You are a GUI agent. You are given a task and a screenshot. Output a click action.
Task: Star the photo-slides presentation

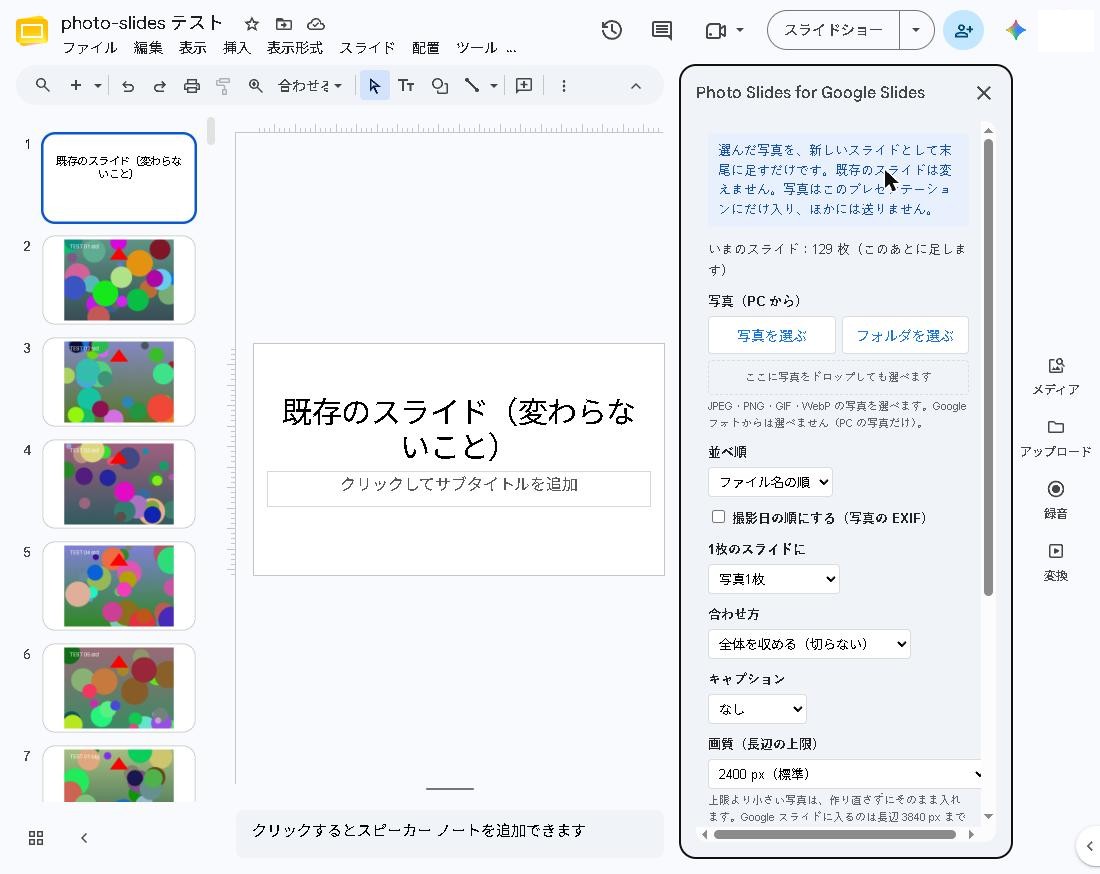pyautogui.click(x=252, y=25)
